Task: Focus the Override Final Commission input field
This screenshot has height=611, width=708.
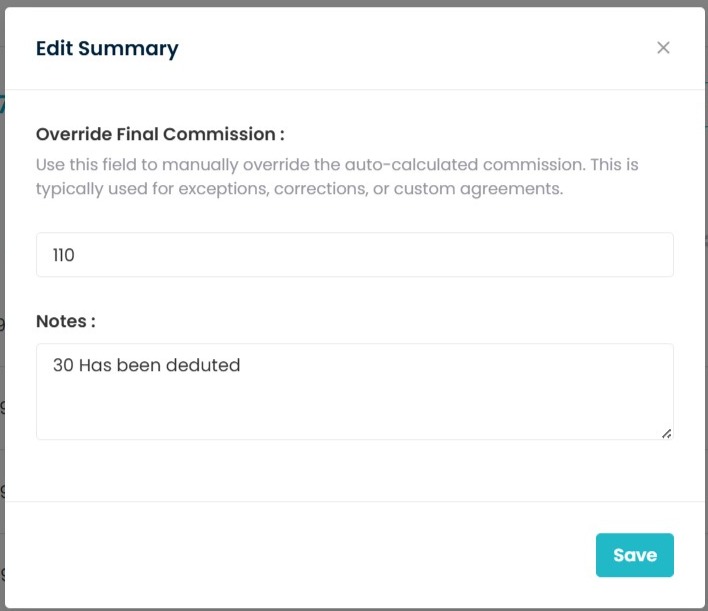Action: (x=354, y=255)
